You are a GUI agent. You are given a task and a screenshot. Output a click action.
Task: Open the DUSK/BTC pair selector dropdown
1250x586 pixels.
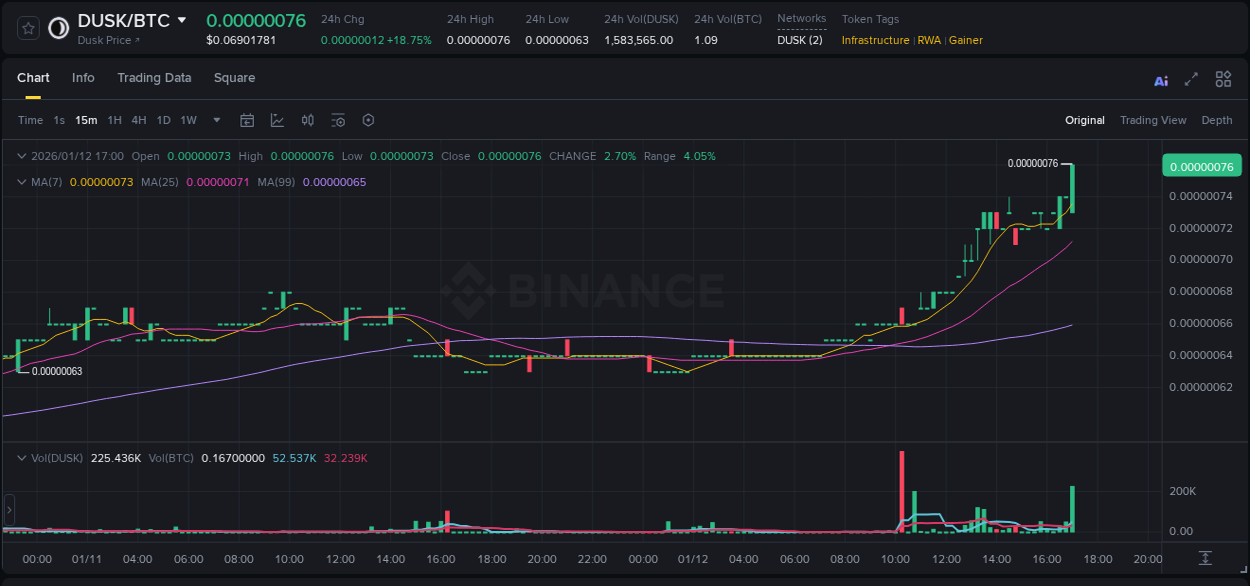[x=181, y=20]
